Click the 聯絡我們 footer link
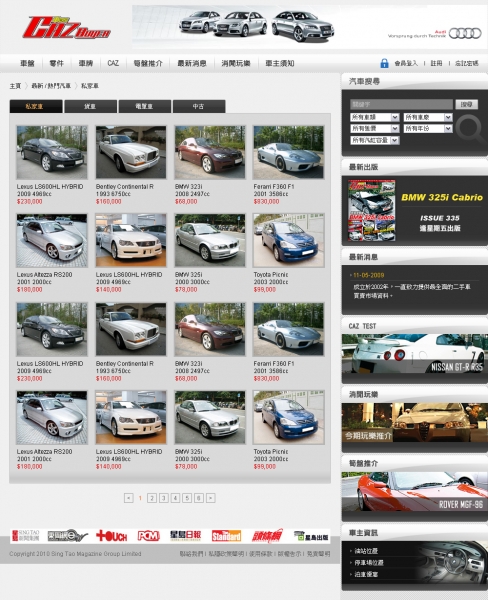 [x=191, y=554]
